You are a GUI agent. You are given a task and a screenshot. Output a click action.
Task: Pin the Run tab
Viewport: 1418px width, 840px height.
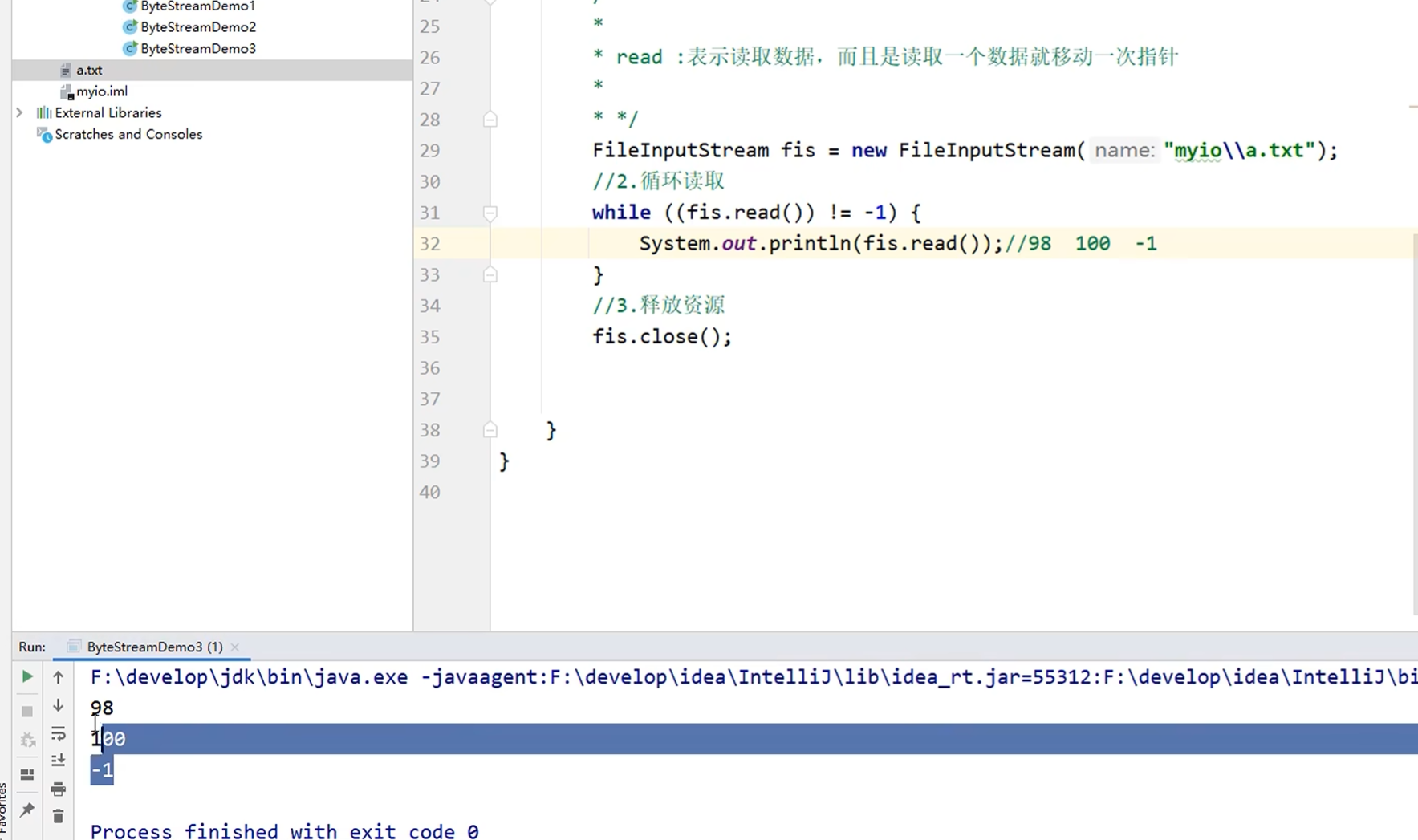pyautogui.click(x=27, y=810)
